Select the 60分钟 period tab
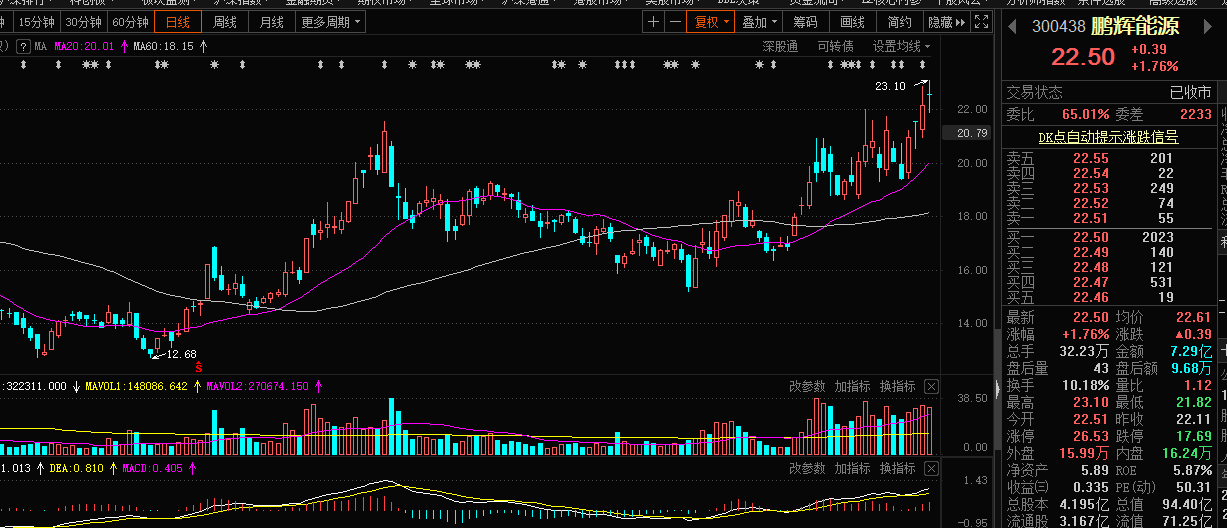1227x528 pixels. tap(130, 22)
